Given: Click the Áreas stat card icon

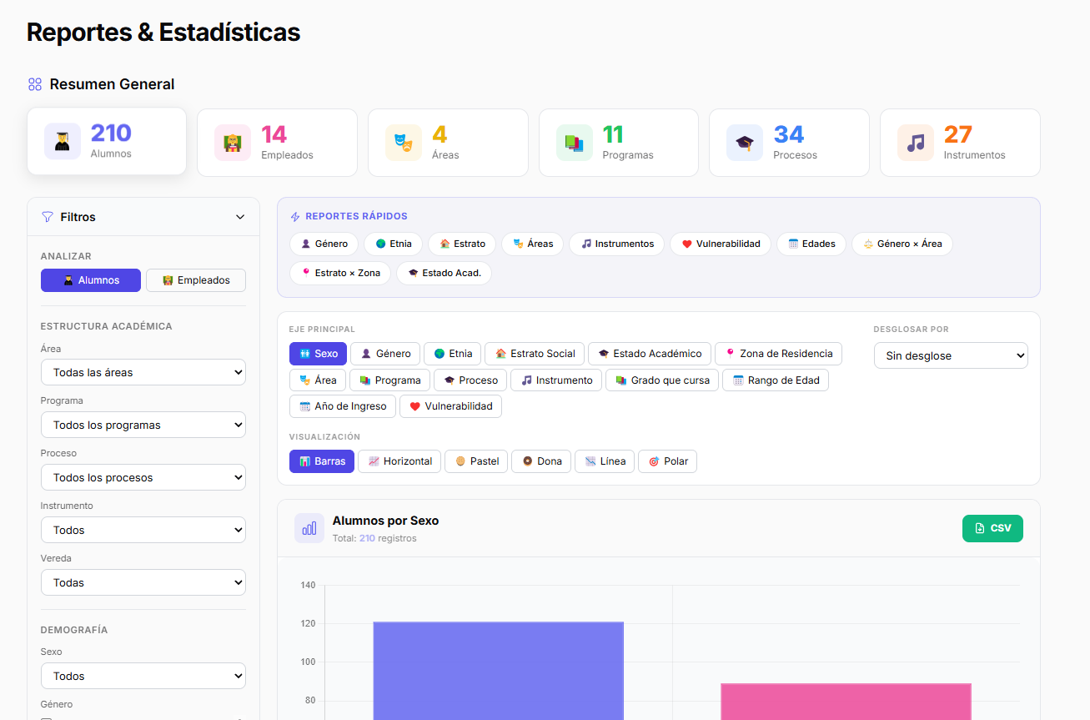Looking at the screenshot, I should [x=403, y=143].
